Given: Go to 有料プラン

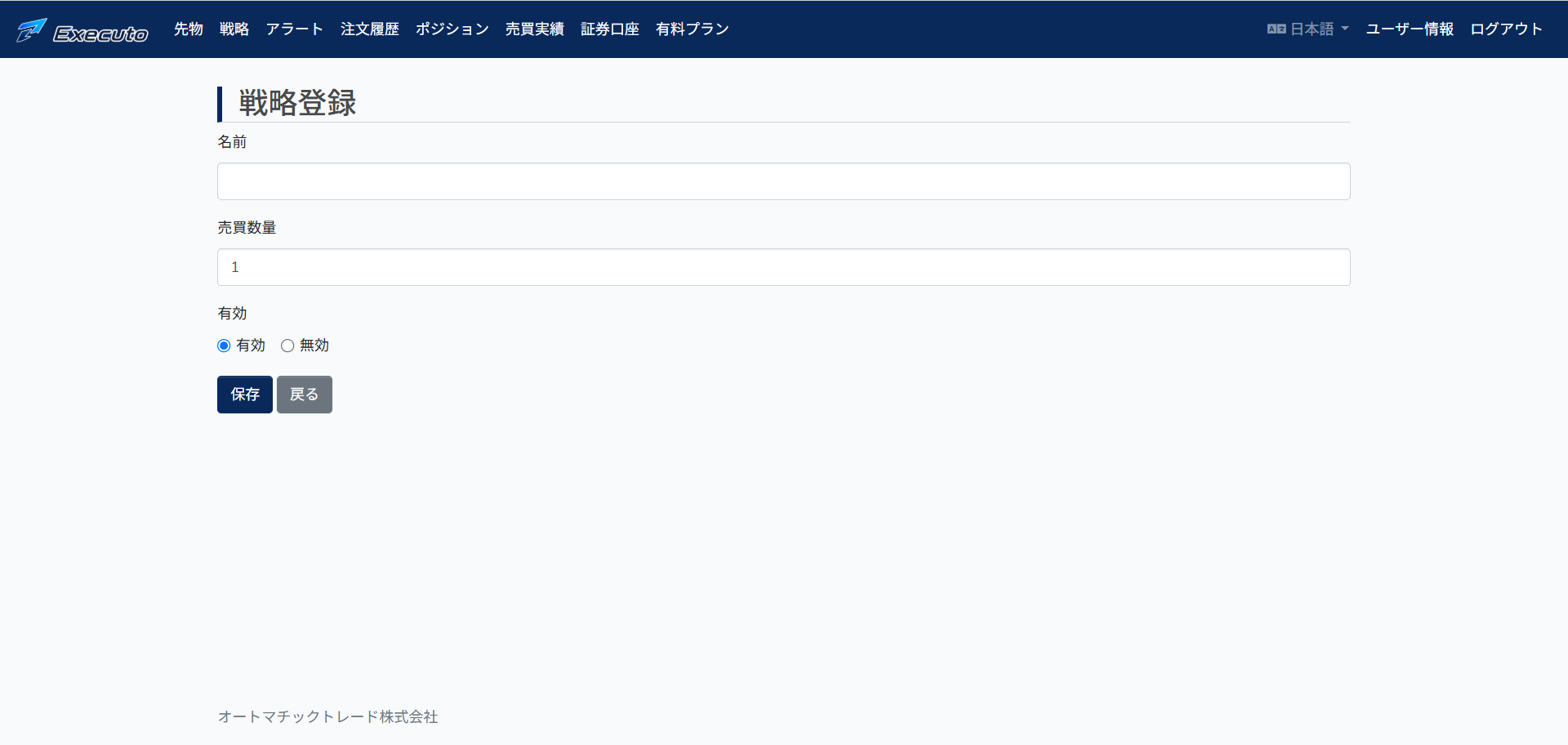Looking at the screenshot, I should tap(693, 29).
